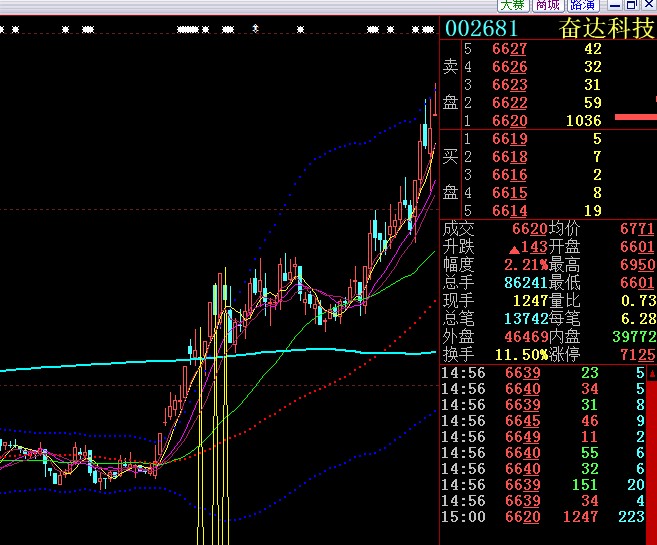Restore the window using the restore button
This screenshot has height=545, width=657.
coord(632,5)
